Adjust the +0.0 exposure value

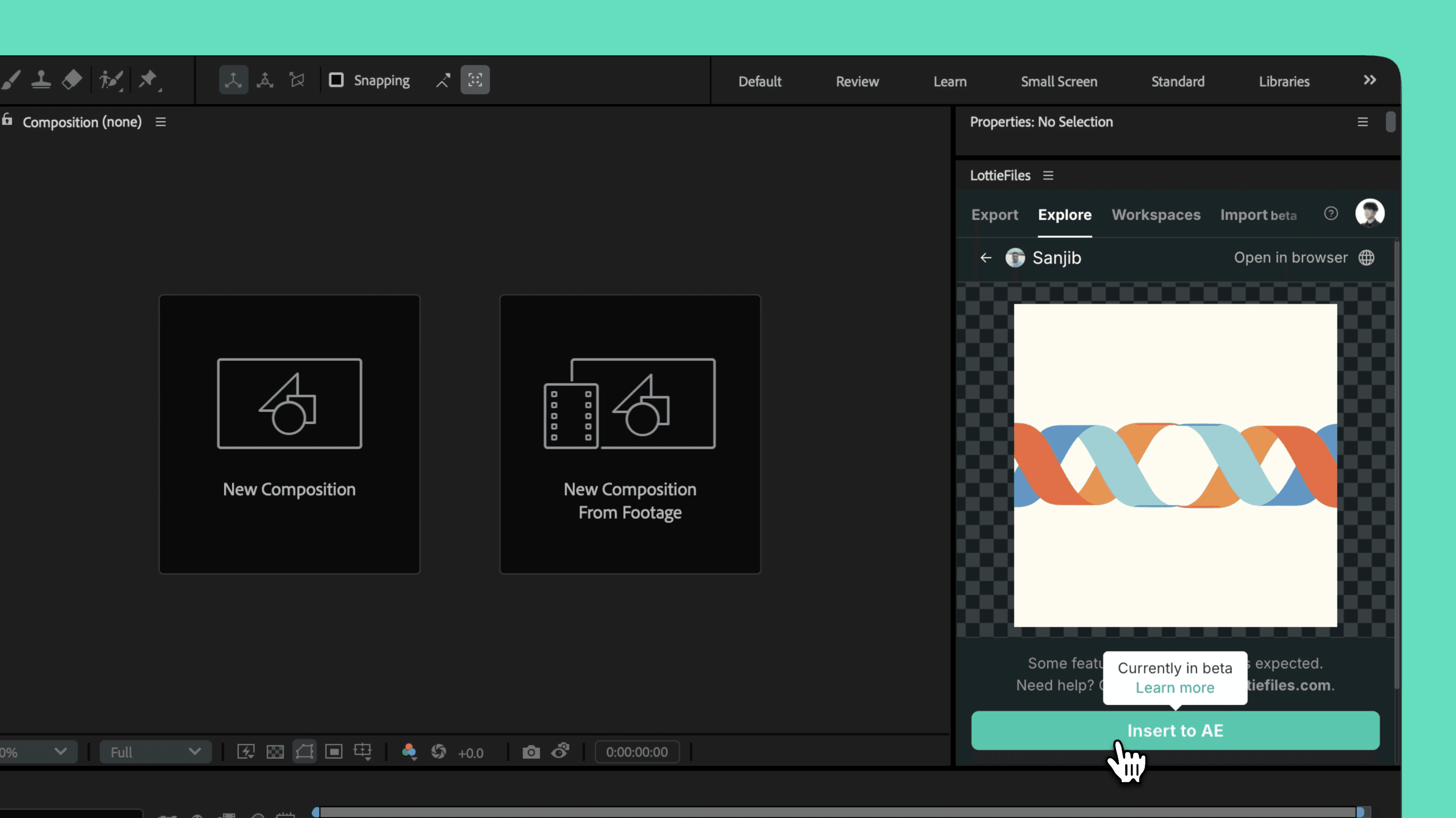pos(470,753)
